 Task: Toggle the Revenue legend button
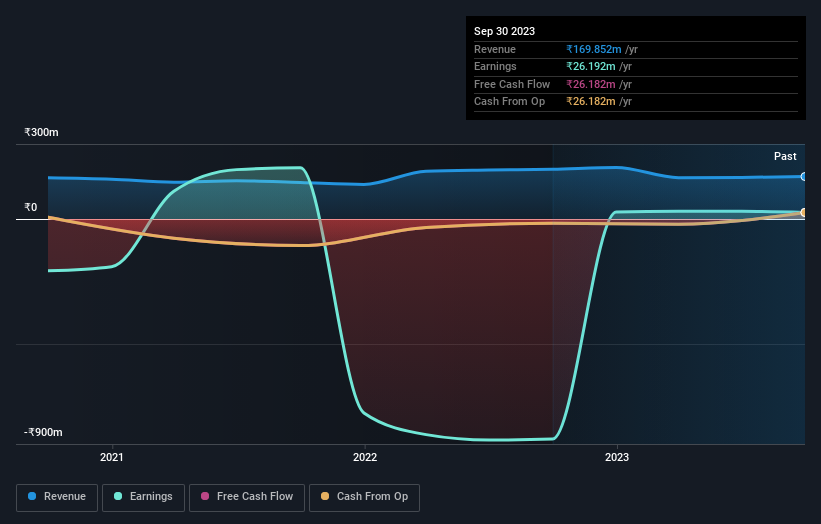coord(57,497)
